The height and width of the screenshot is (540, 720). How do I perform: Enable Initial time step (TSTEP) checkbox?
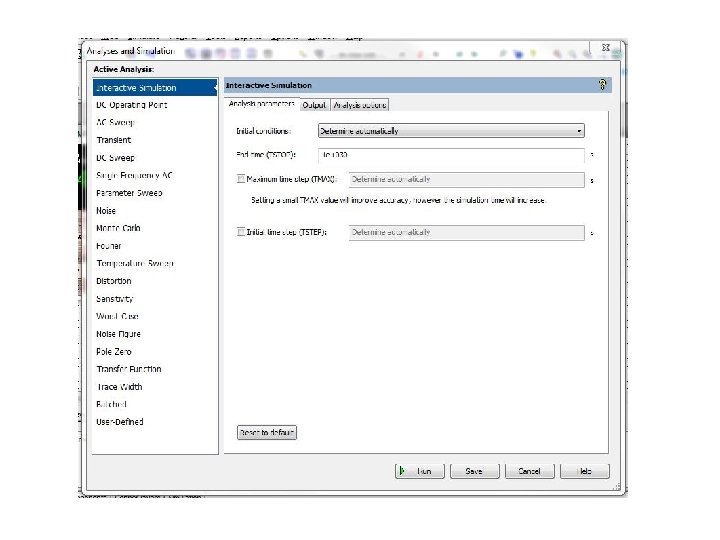(x=241, y=232)
